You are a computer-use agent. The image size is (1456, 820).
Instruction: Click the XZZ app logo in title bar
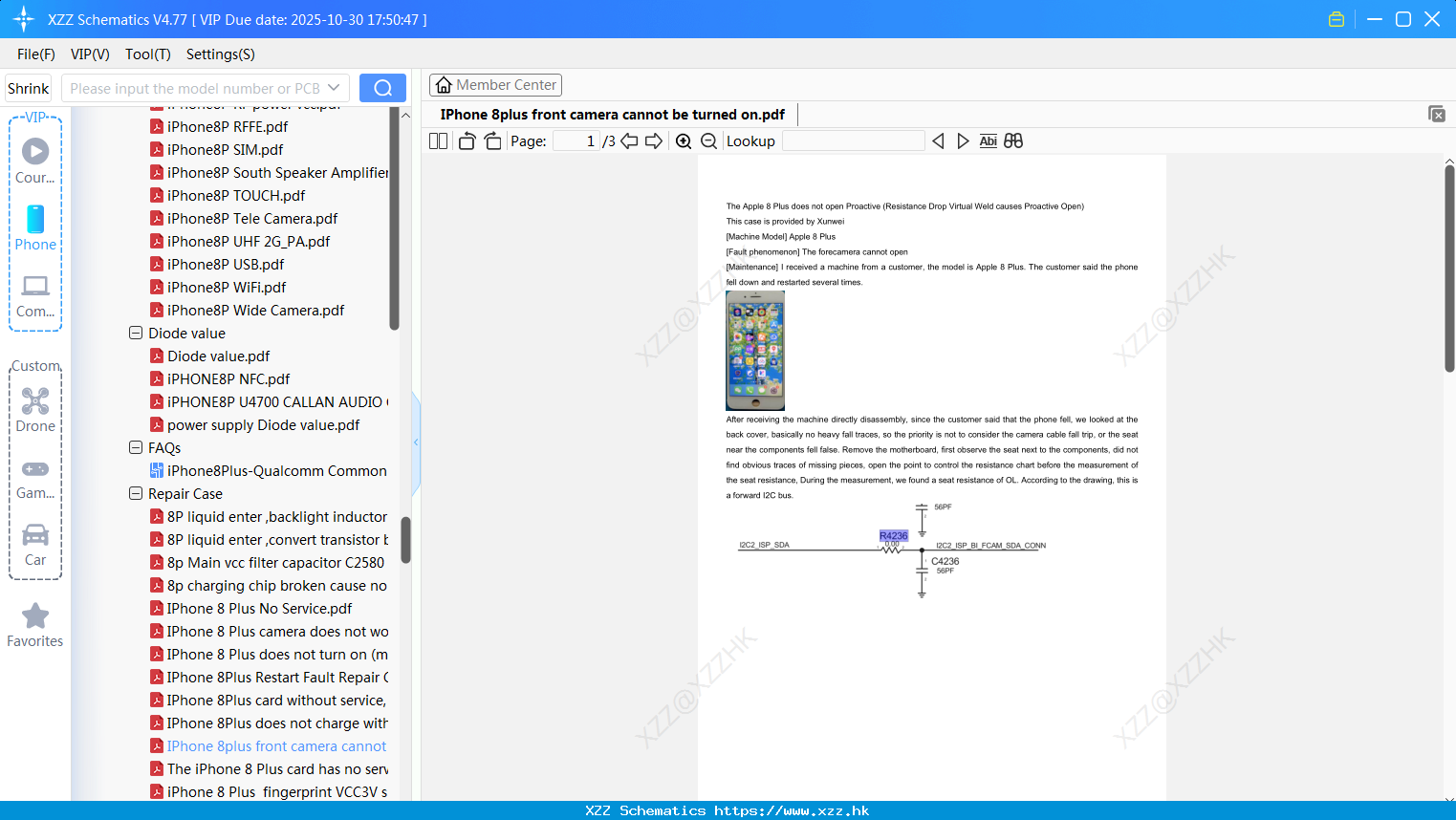pos(24,19)
